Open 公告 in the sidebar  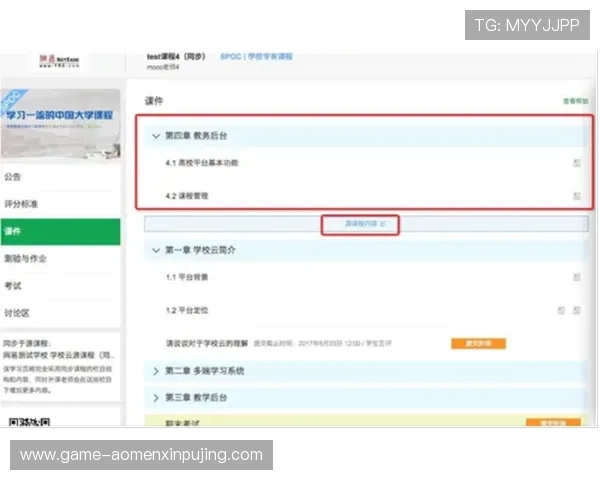click(60, 177)
